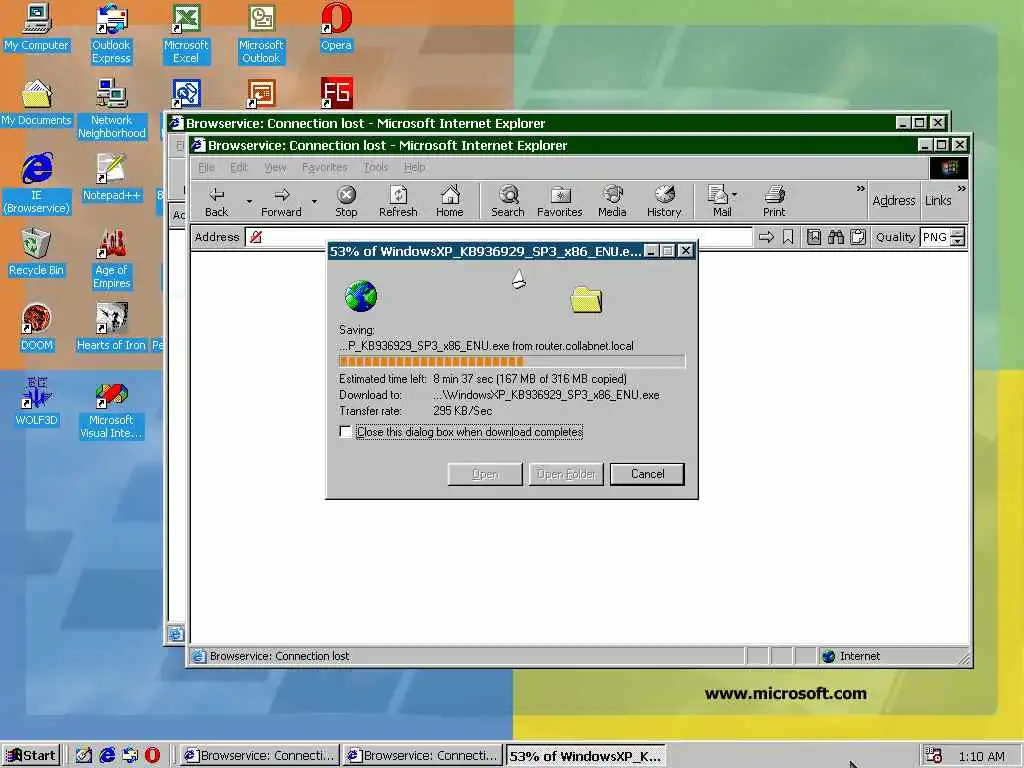Open the Opera desktop shortcut
The height and width of the screenshot is (768, 1024).
[336, 27]
